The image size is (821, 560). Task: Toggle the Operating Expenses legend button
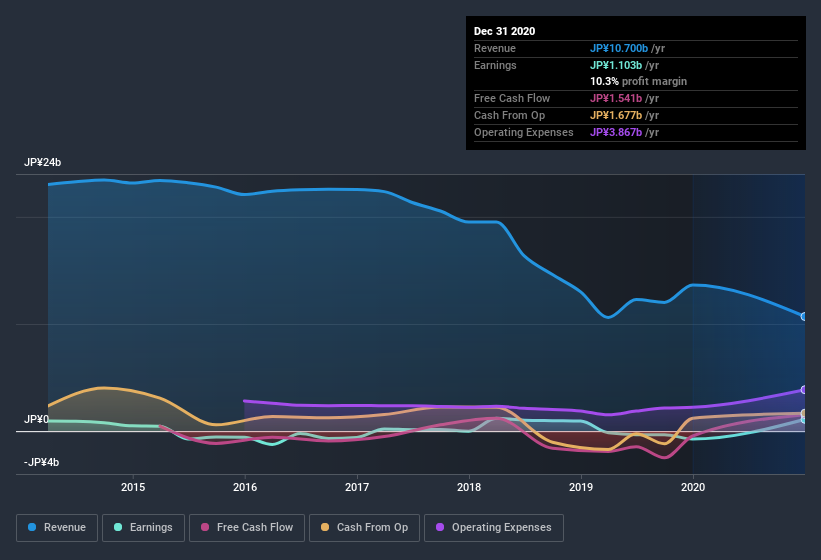[x=494, y=528]
